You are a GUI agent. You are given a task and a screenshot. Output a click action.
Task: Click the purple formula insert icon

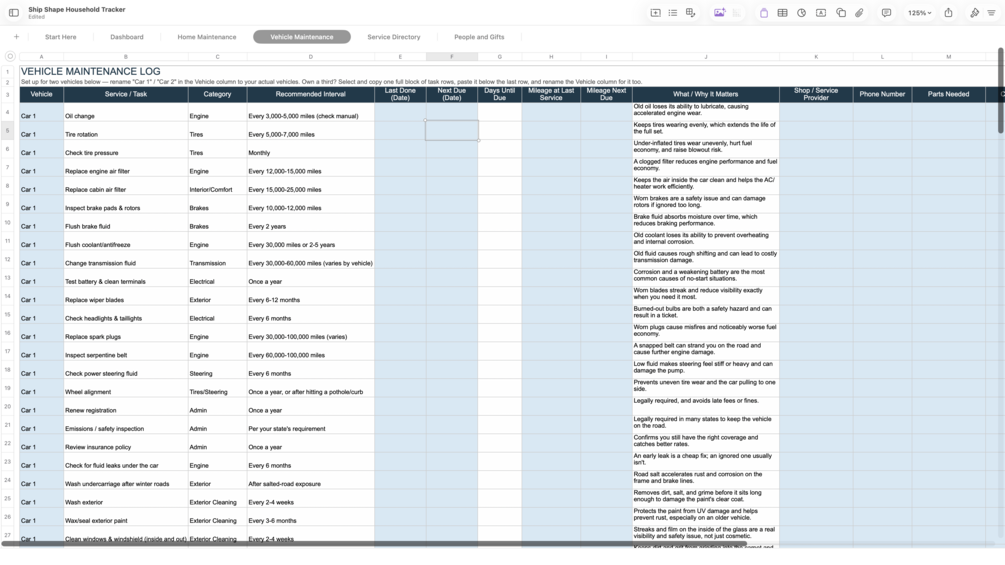tap(763, 13)
